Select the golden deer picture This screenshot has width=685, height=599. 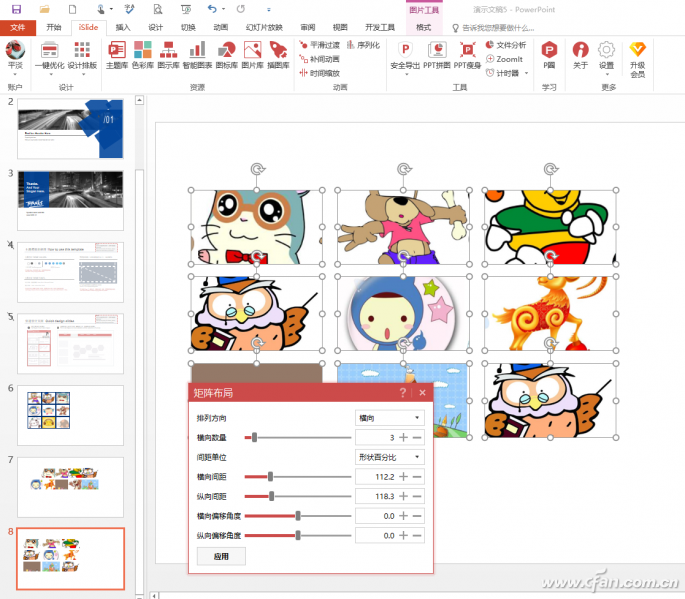tap(550, 314)
